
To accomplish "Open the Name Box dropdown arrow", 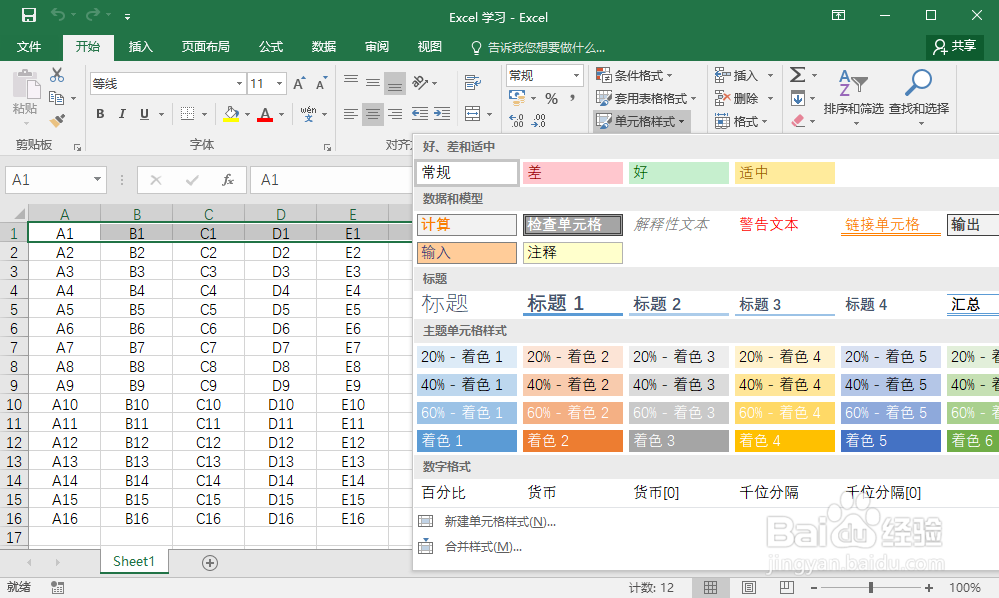I will pos(97,180).
